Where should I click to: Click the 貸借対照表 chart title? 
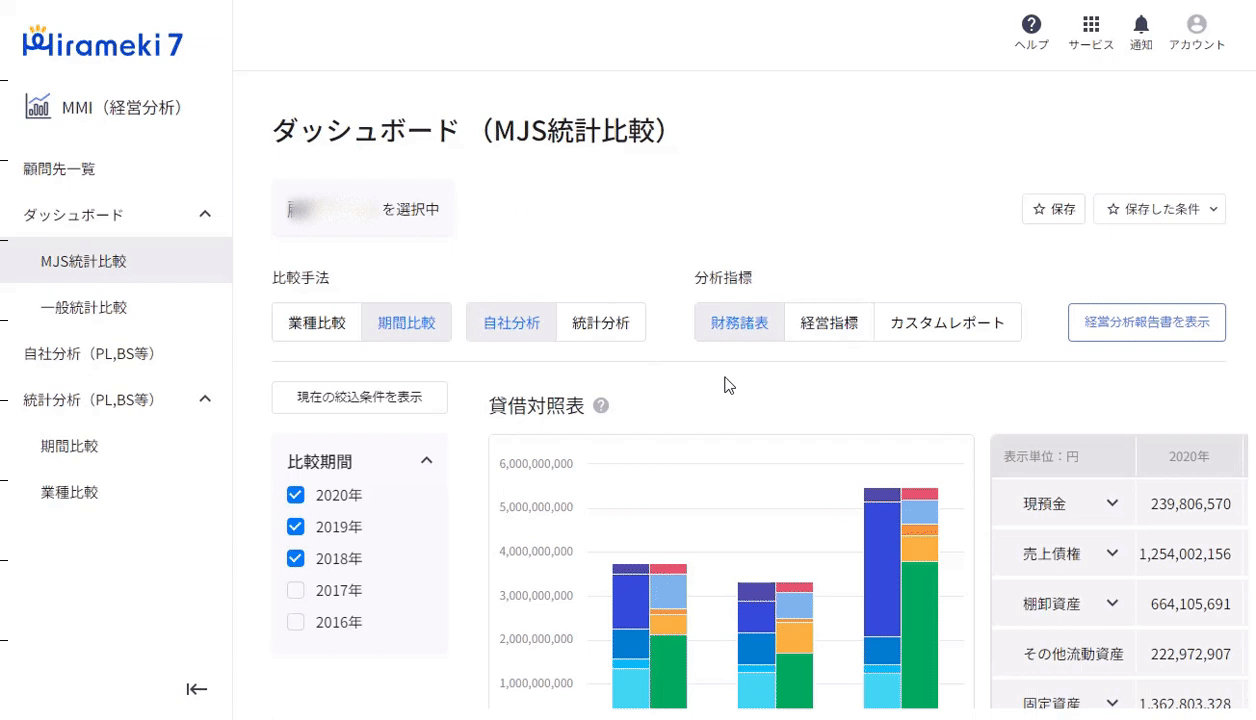(536, 405)
